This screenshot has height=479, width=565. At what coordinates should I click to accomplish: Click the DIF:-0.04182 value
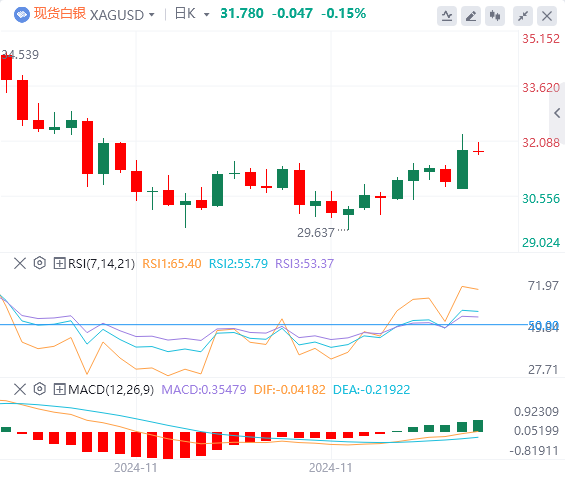[x=290, y=390]
